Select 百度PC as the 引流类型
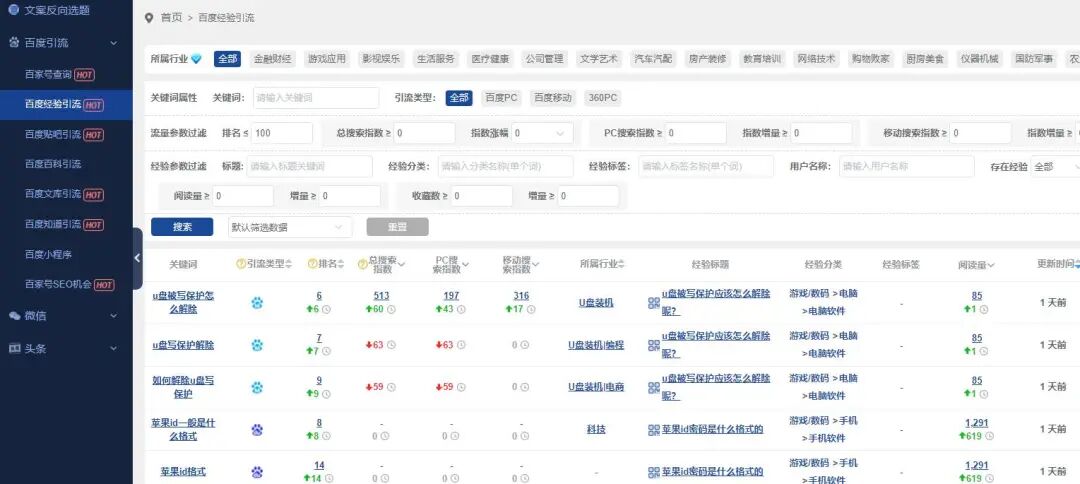 pyautogui.click(x=501, y=98)
